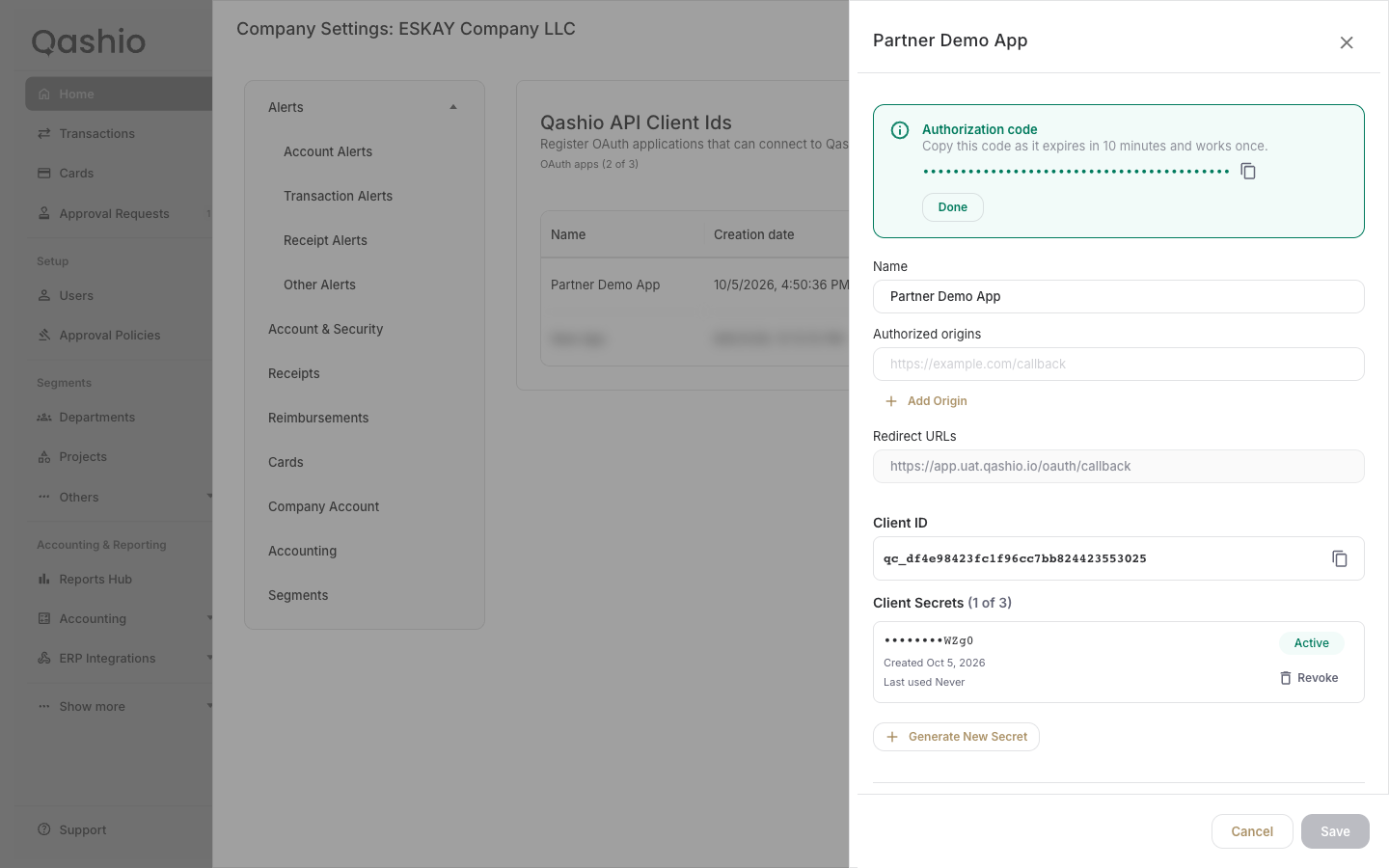Click the Redirect URLs field
The height and width of the screenshot is (868, 1389).
pyautogui.click(x=1119, y=466)
